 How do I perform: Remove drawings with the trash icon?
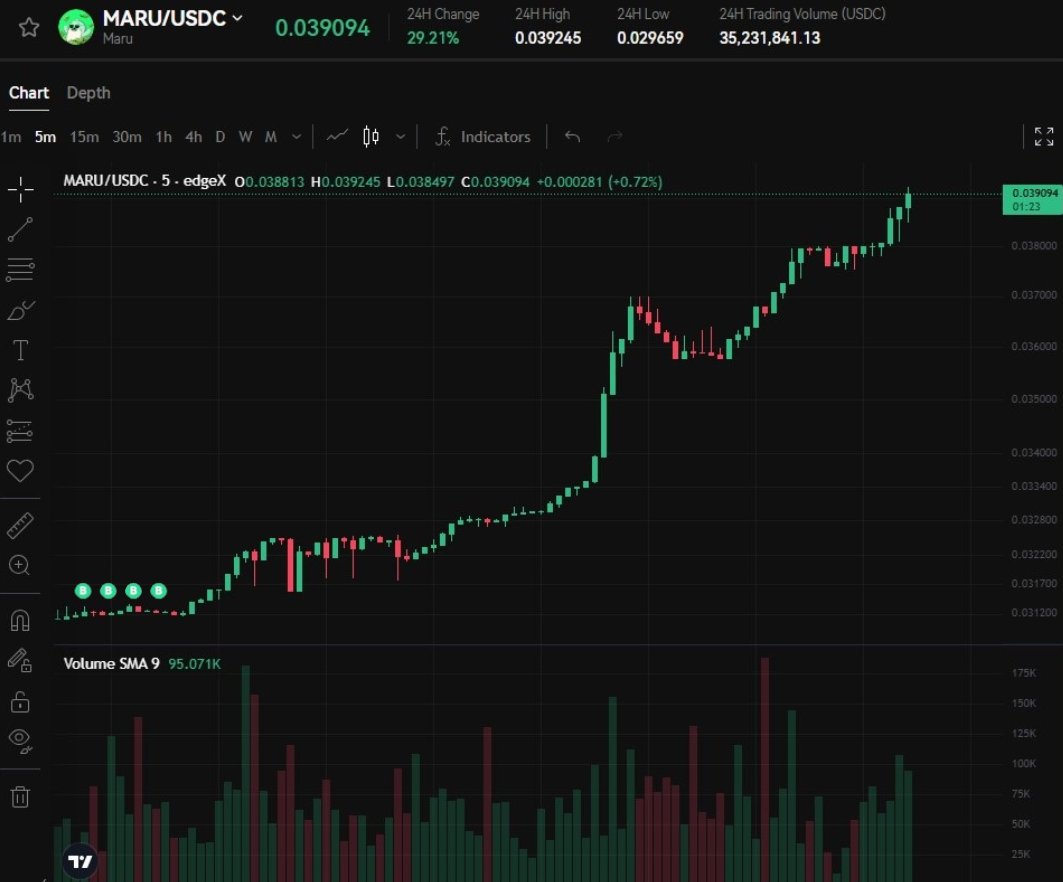click(x=20, y=797)
